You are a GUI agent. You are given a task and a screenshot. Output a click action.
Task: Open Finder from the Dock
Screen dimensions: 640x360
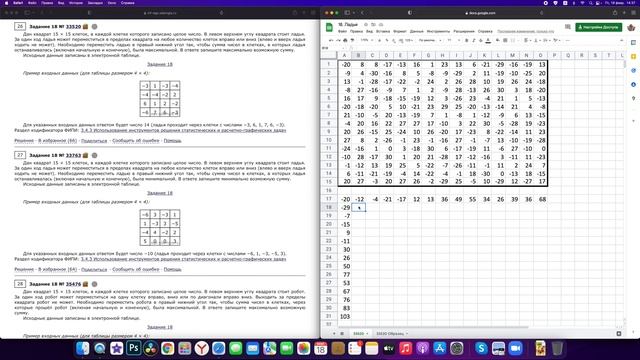pos(82,348)
